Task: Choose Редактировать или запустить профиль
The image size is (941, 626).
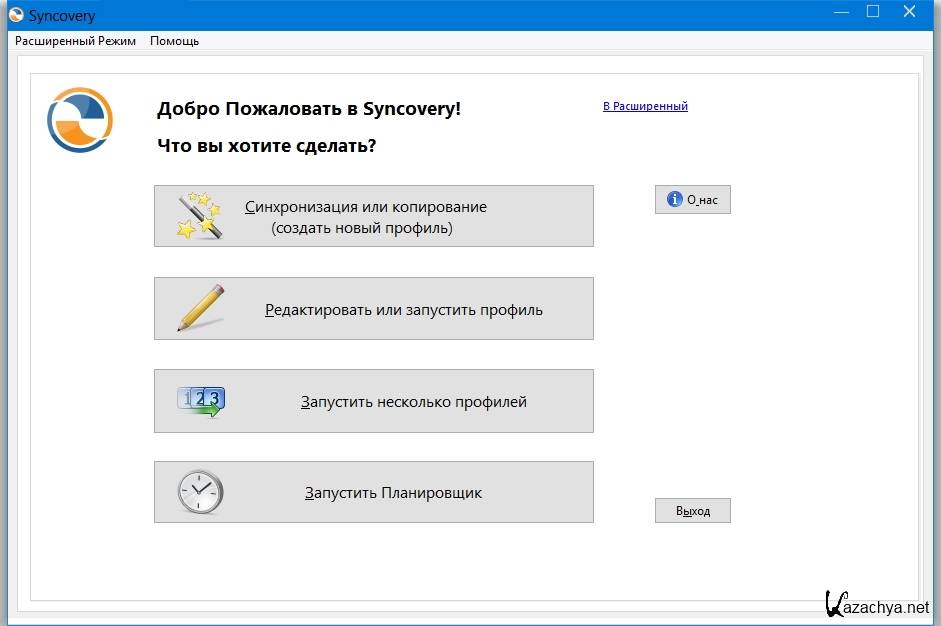Action: [403, 310]
